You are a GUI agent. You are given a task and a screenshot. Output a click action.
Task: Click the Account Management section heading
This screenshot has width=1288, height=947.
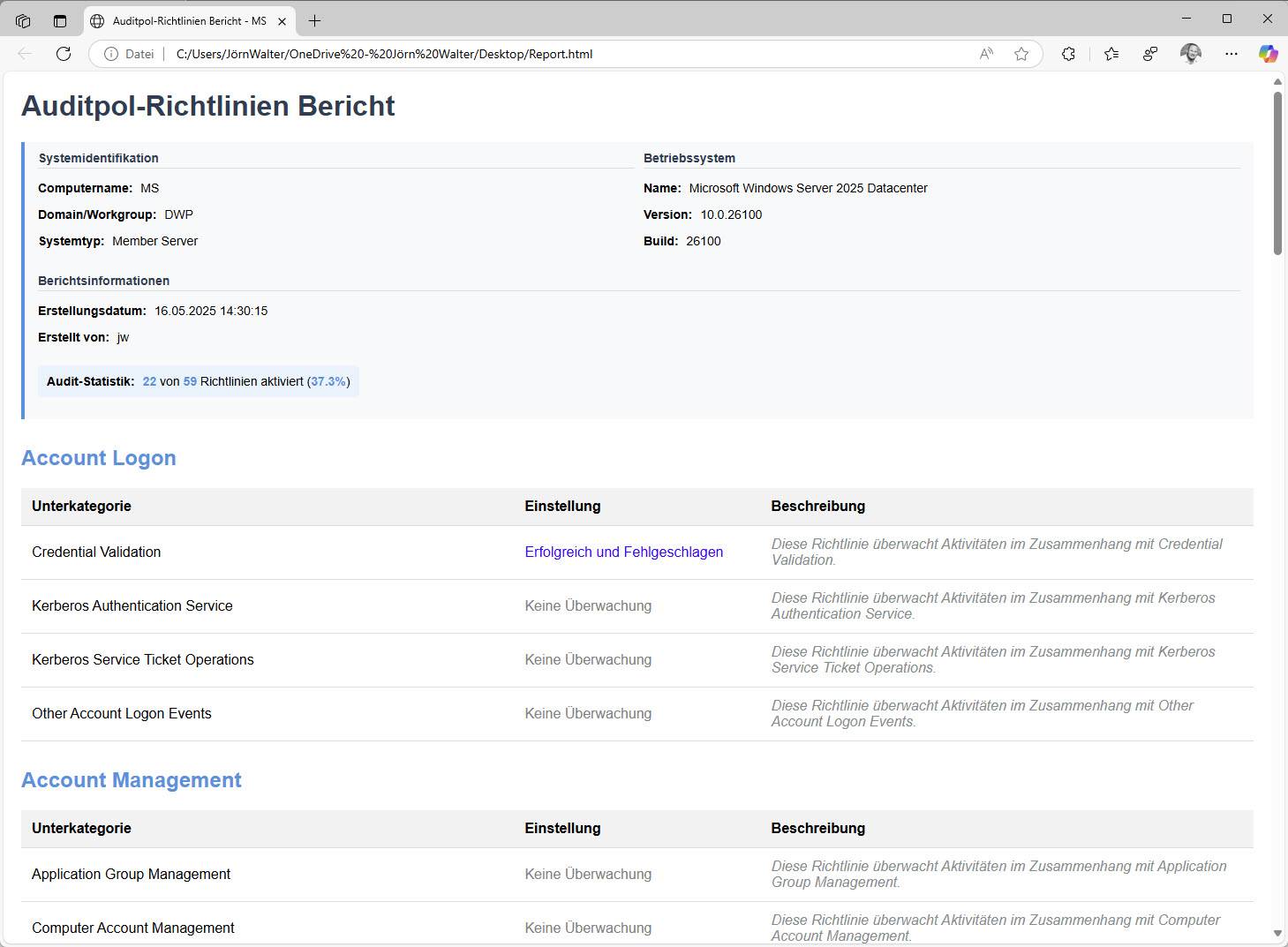132,780
